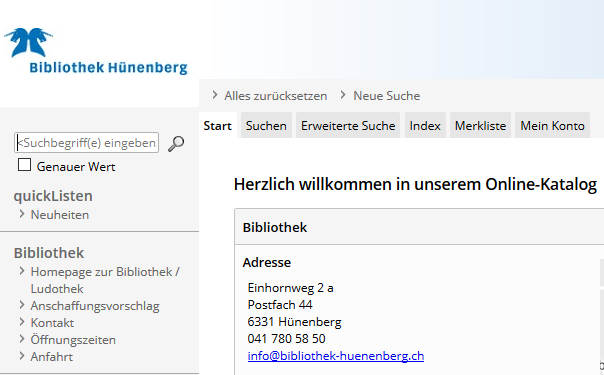This screenshot has height=375, width=604.
Task: Open Homepage zur Bibliothek / Ludothek link
Action: 105,280
